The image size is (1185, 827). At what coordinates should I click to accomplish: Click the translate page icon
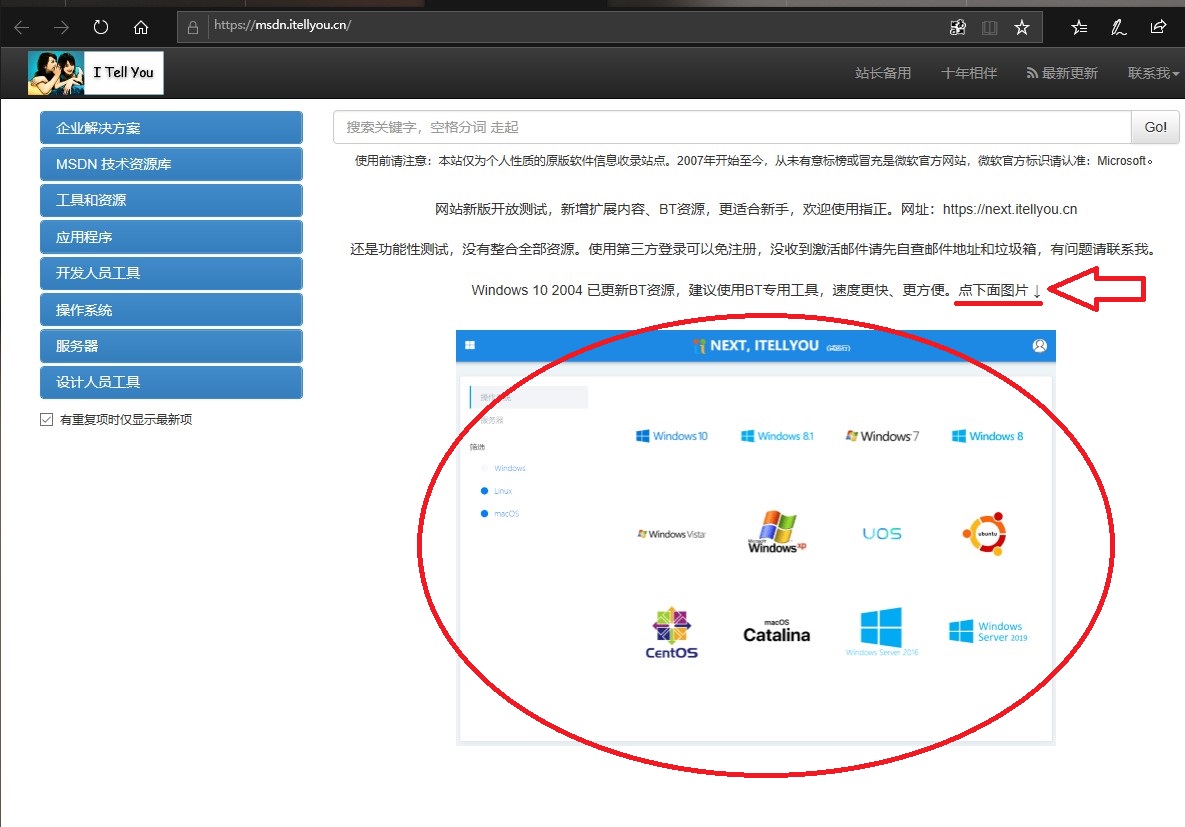[x=958, y=28]
